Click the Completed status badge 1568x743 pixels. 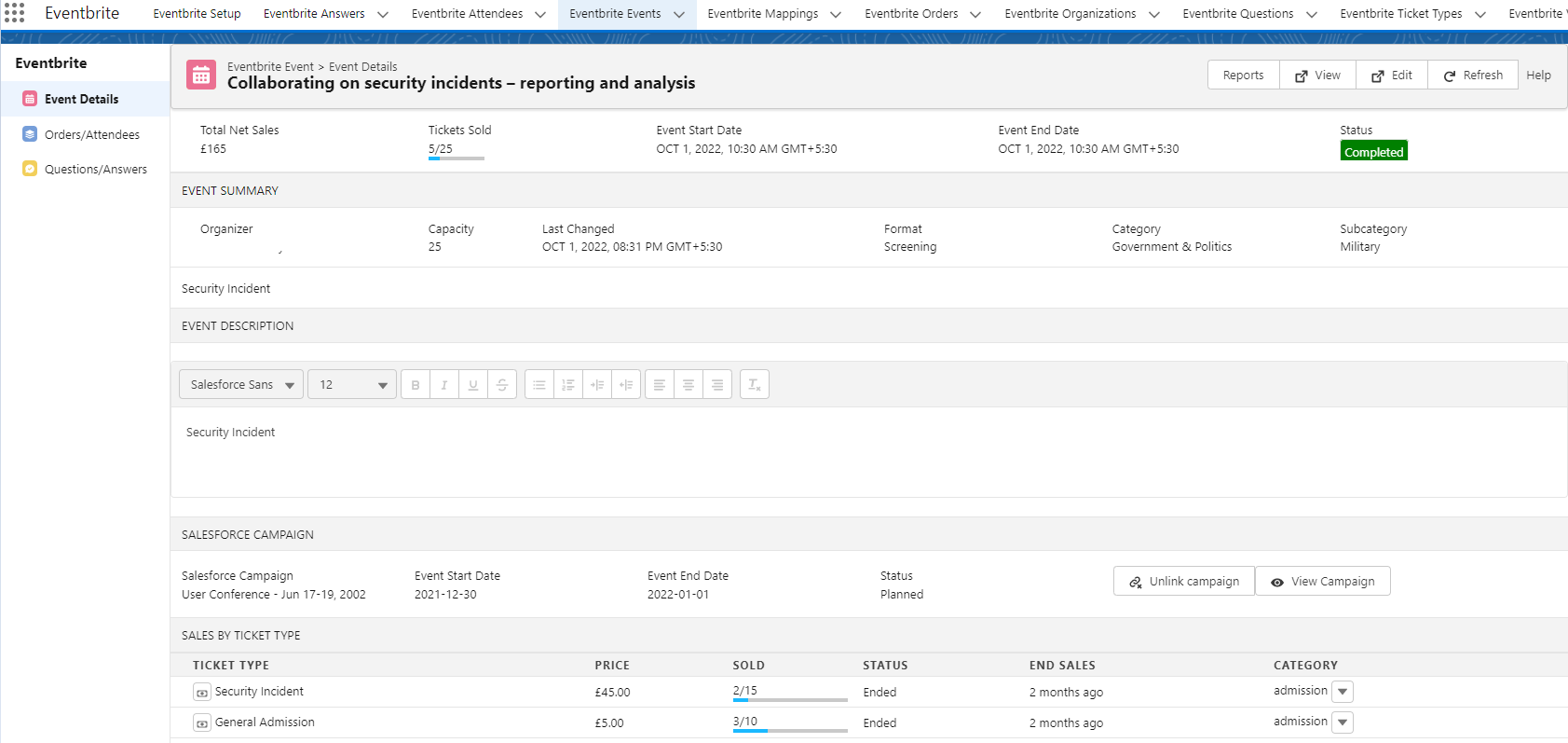pyautogui.click(x=1373, y=151)
